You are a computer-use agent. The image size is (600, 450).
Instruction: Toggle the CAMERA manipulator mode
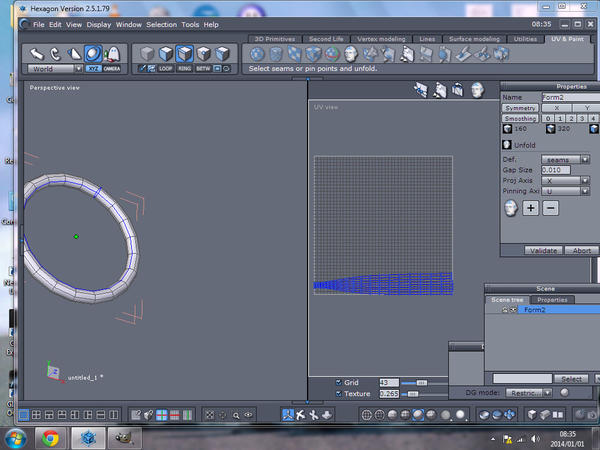coord(112,69)
